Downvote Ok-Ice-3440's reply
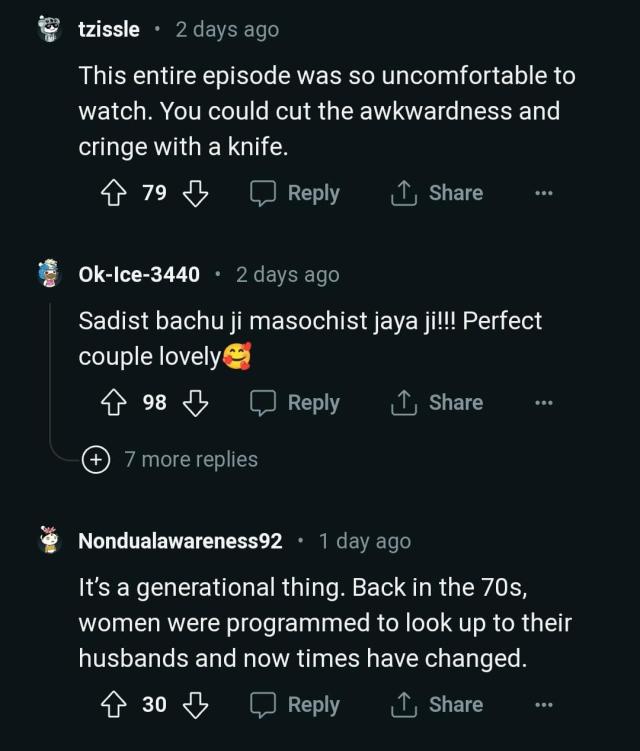640x751 pixels. (x=195, y=403)
